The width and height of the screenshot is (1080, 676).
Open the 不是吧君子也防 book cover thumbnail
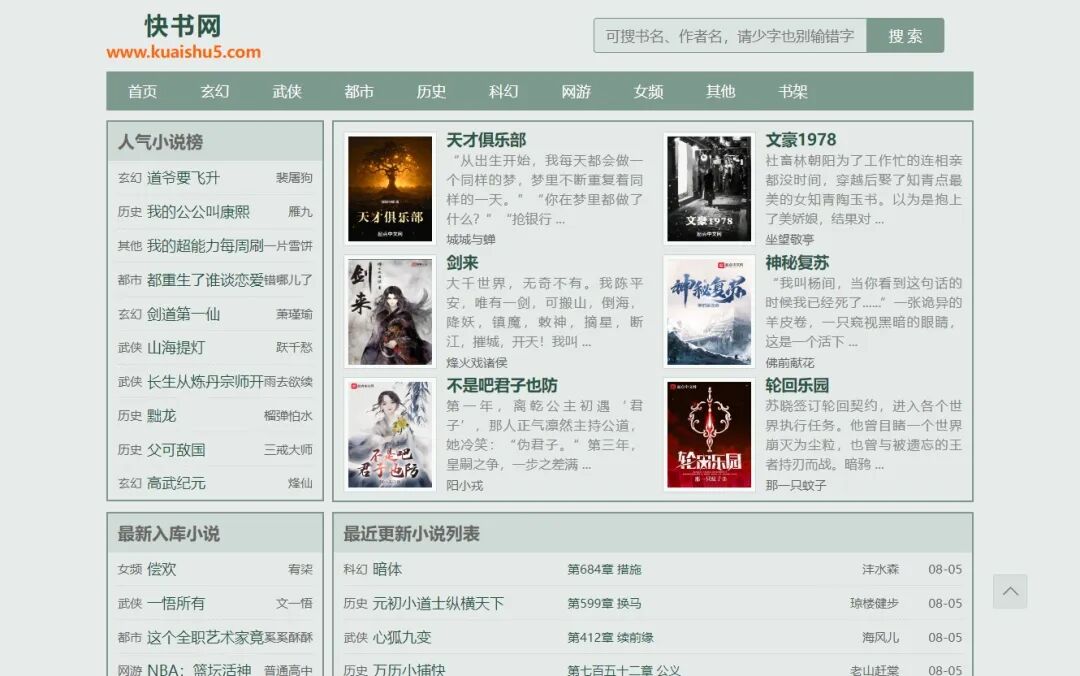(390, 434)
